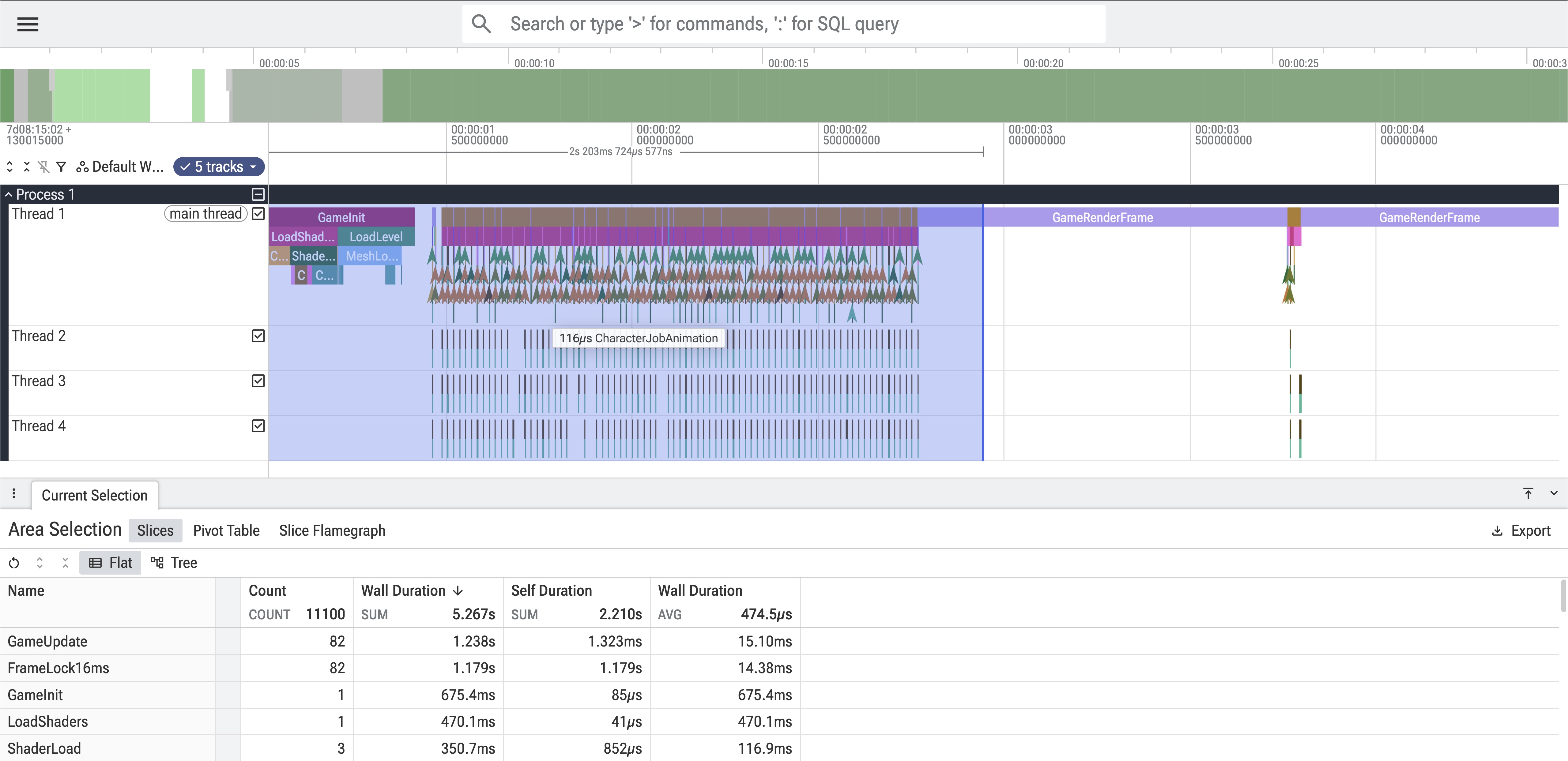Viewport: 1568px width, 761px height.
Task: Open the Default Workspace selector
Action: point(120,167)
